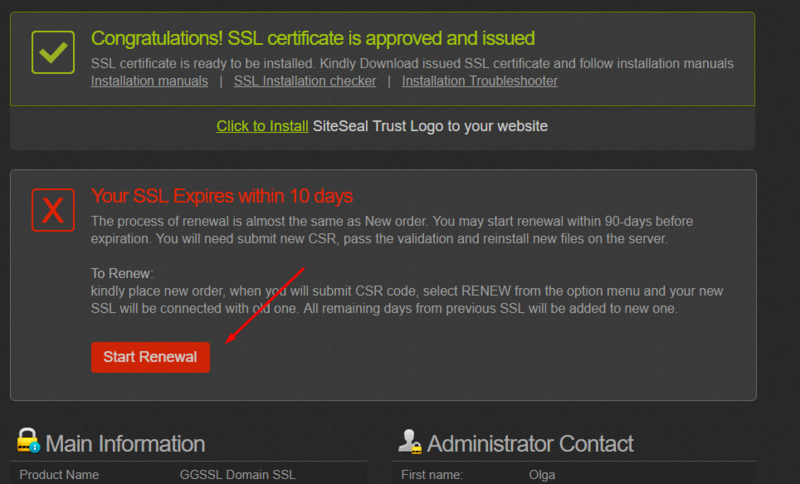Click the SSL approved and issued heading
Screen dimensions: 800x484
tap(313, 38)
